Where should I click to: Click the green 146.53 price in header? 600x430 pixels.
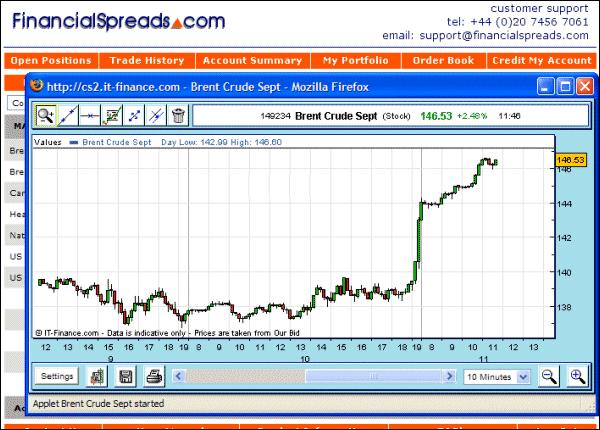[436, 116]
